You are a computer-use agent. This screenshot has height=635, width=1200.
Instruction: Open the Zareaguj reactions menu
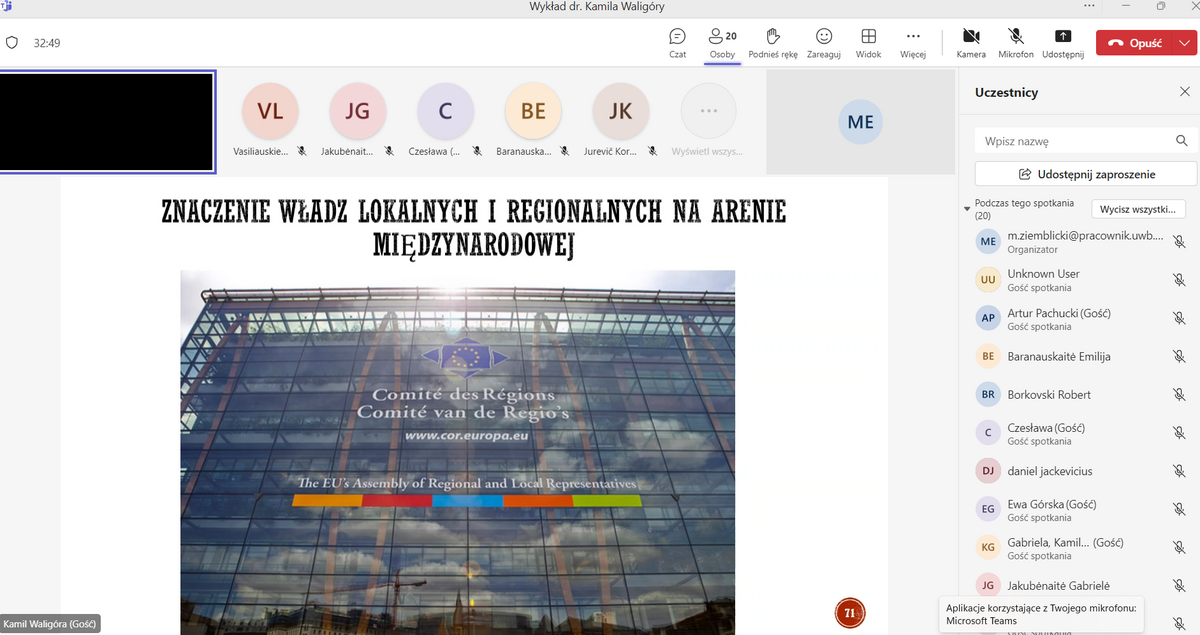coord(824,42)
